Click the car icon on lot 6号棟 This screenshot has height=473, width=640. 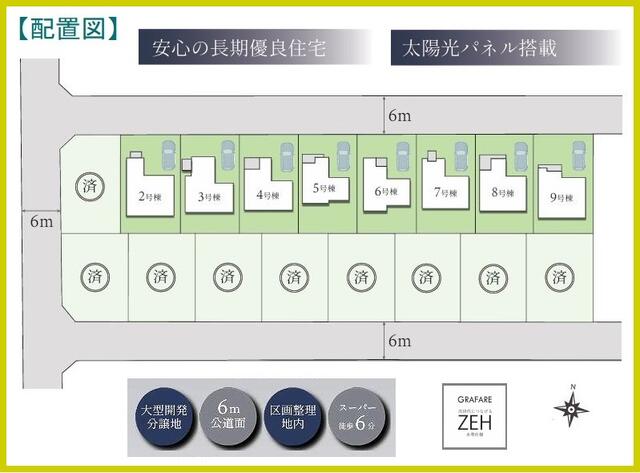coord(402,157)
